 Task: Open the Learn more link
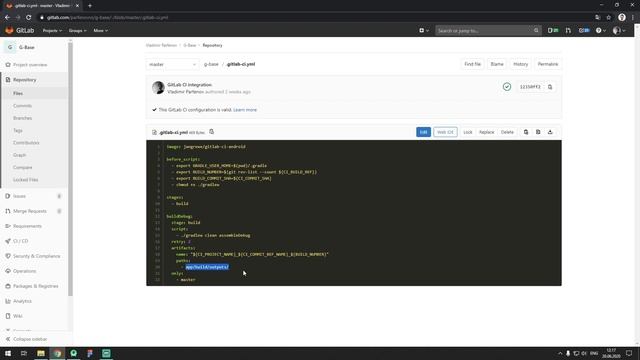point(245,110)
